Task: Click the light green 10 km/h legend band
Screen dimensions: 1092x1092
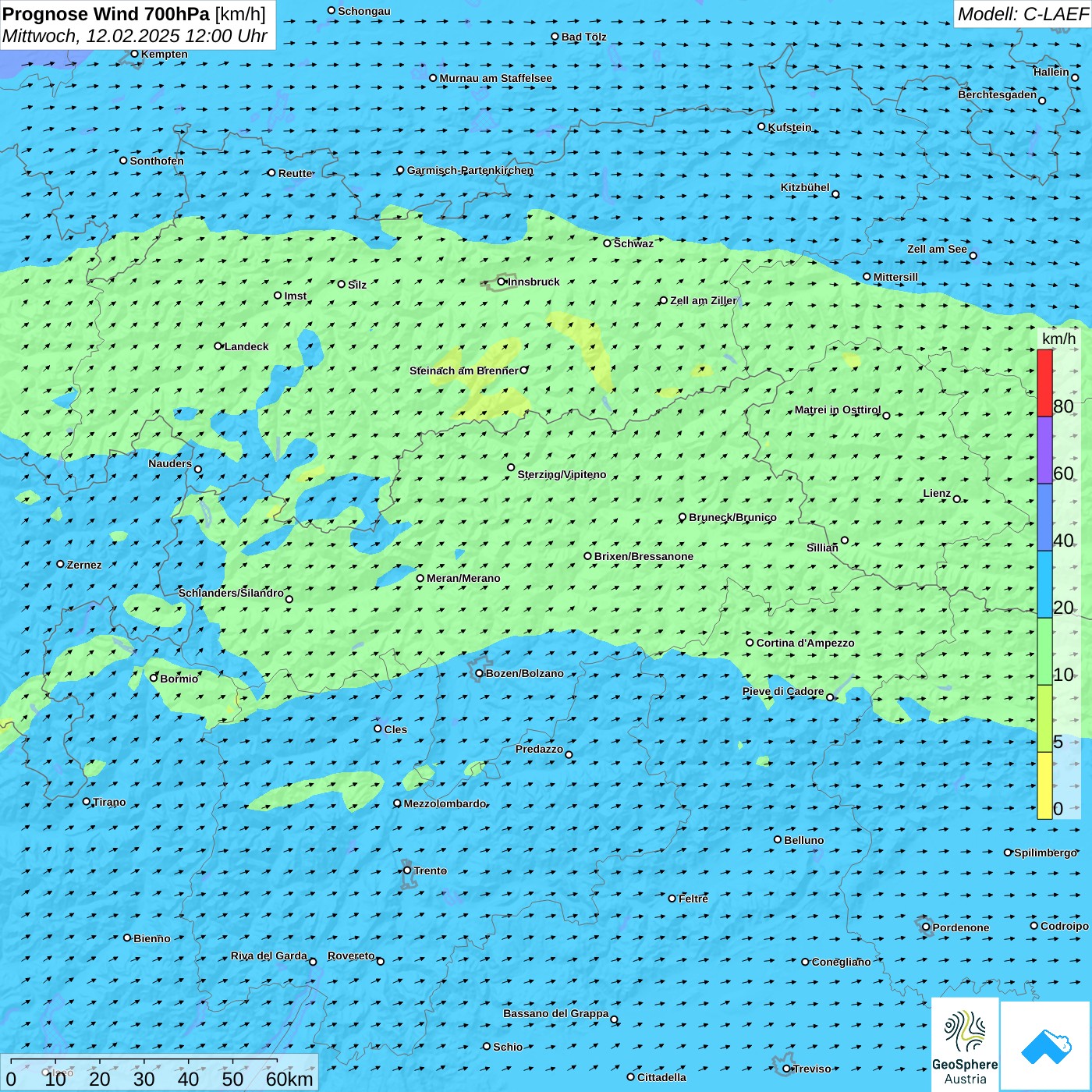Action: tap(1044, 651)
